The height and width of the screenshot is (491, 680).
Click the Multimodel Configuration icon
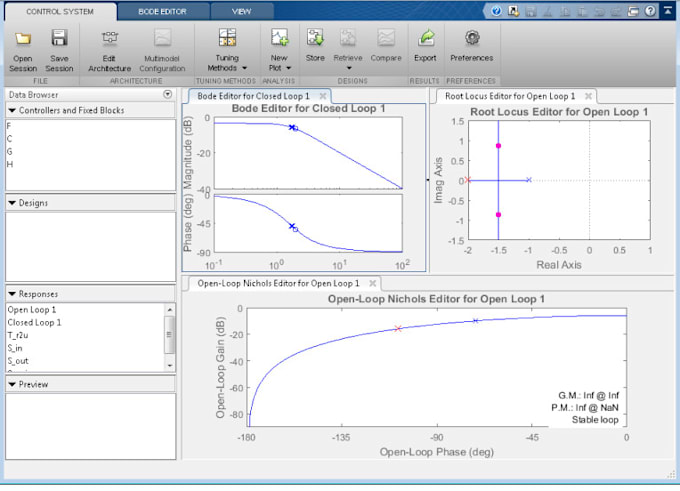click(x=162, y=39)
